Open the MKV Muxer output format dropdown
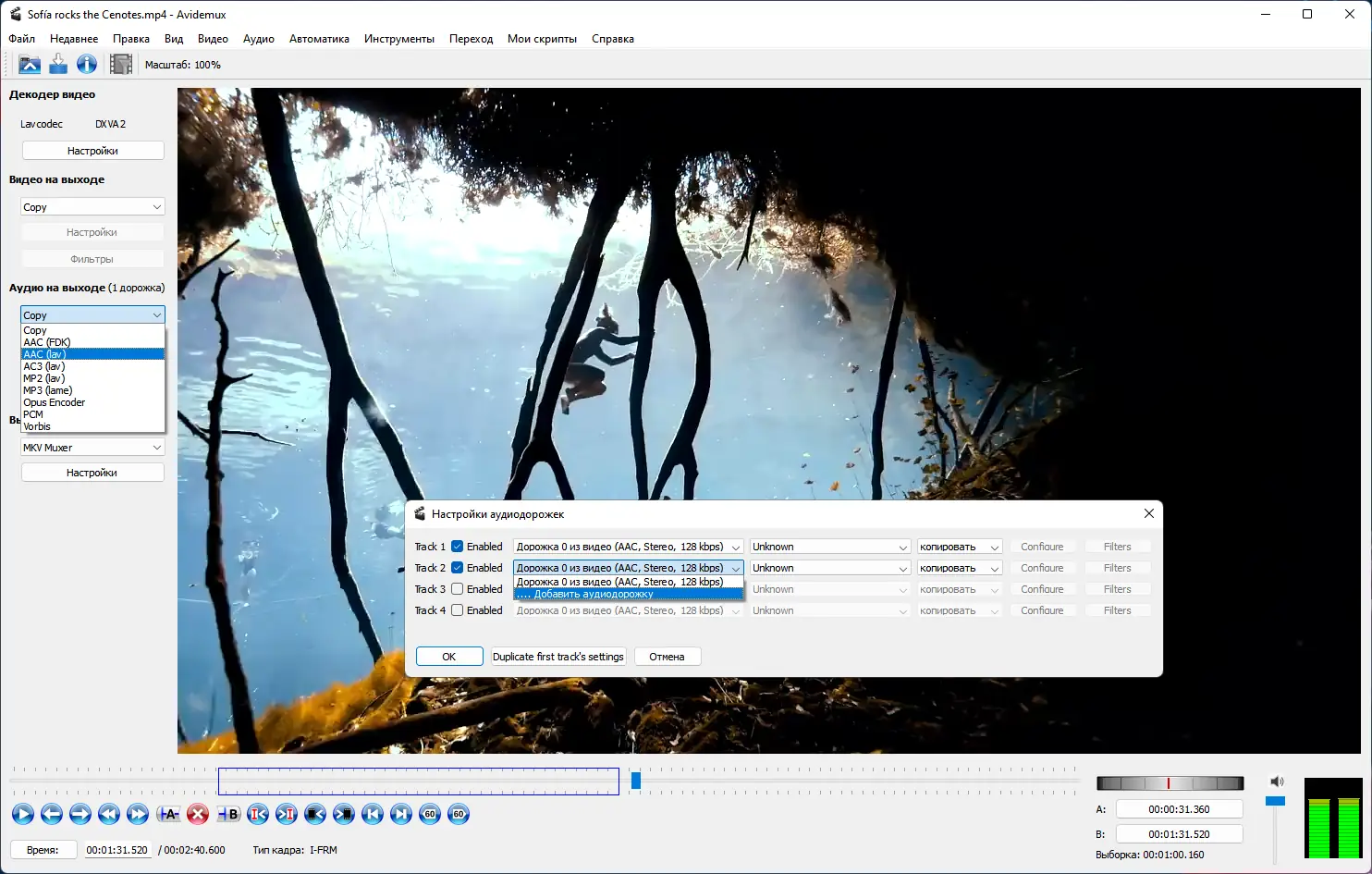Viewport: 1372px width, 874px height. click(x=92, y=448)
